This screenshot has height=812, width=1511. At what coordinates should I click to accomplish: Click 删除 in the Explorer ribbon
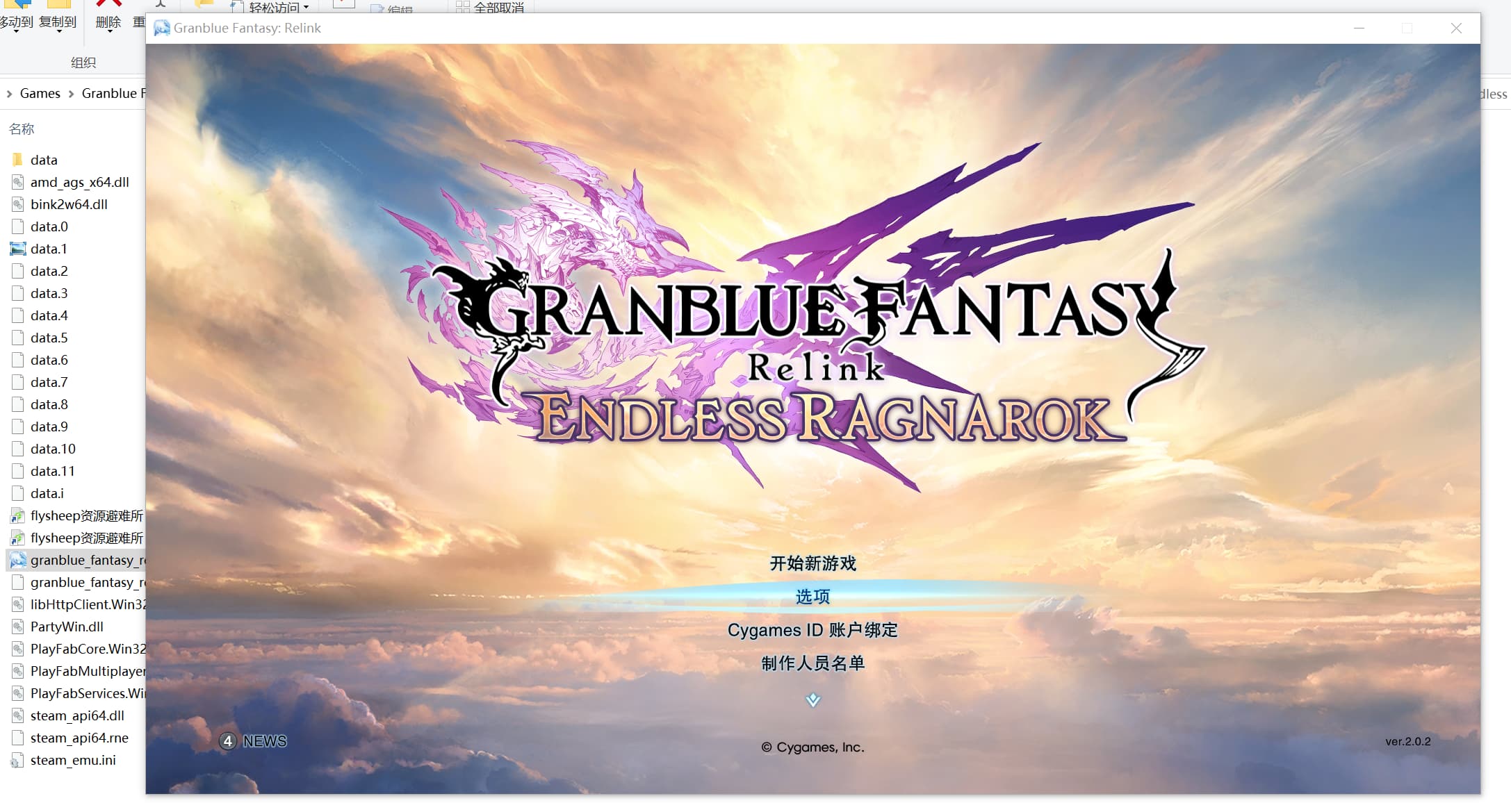(x=108, y=22)
